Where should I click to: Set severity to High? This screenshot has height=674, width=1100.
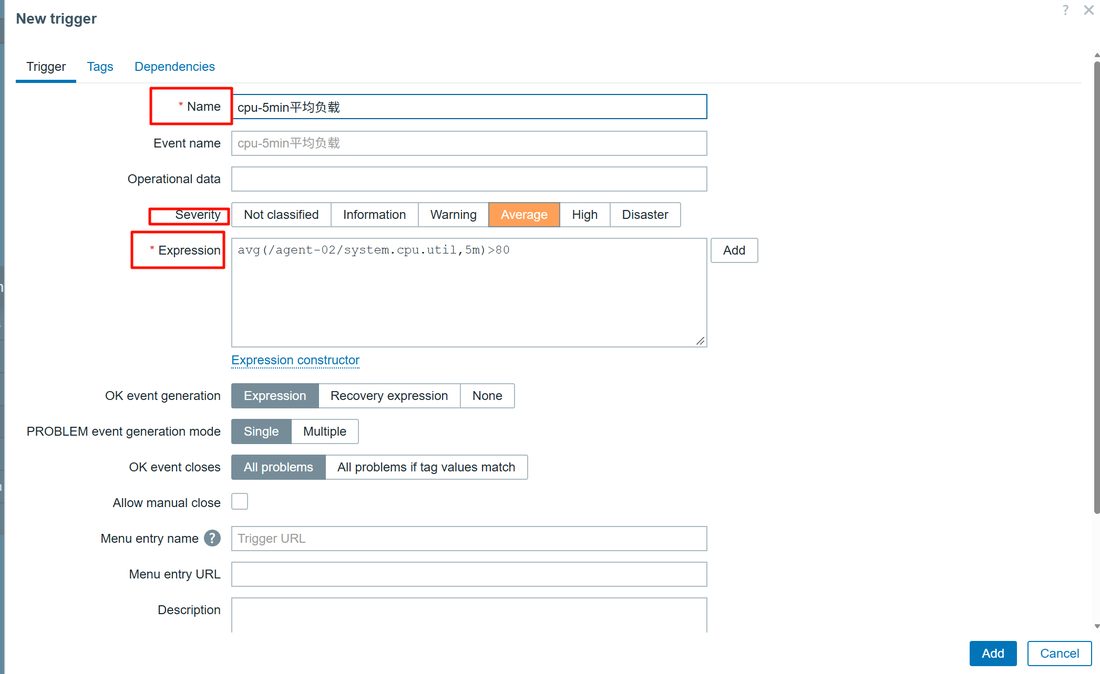click(585, 215)
